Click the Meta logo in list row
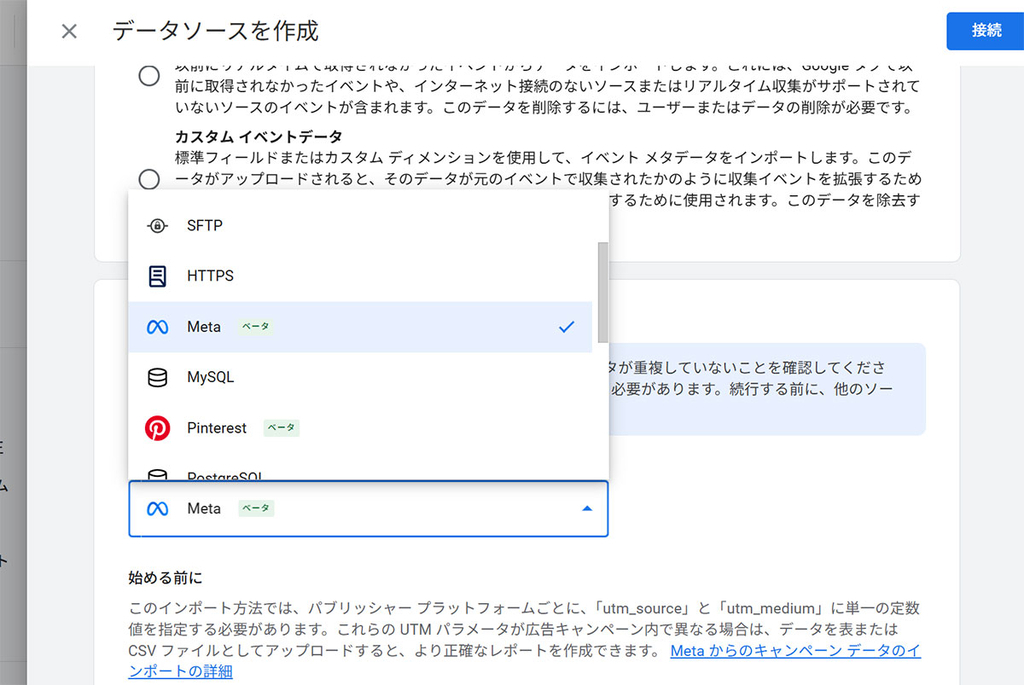This screenshot has width=1024, height=685. (157, 327)
